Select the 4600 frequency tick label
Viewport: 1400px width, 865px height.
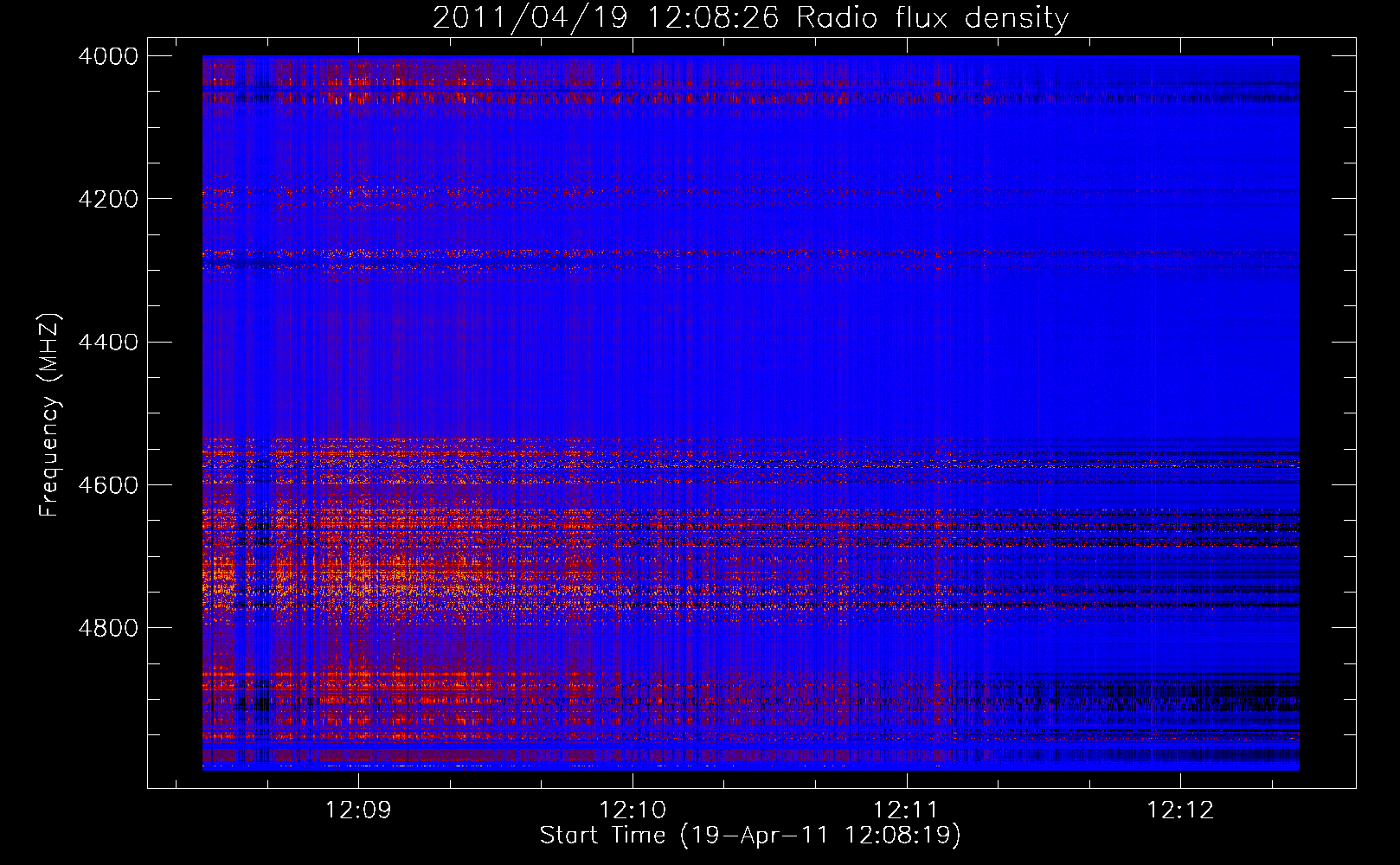point(108,485)
